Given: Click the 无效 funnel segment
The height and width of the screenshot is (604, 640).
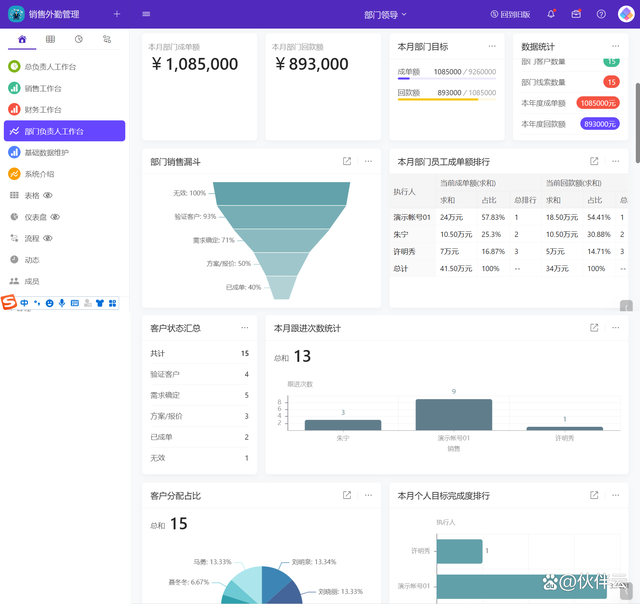Looking at the screenshot, I should (x=281, y=193).
